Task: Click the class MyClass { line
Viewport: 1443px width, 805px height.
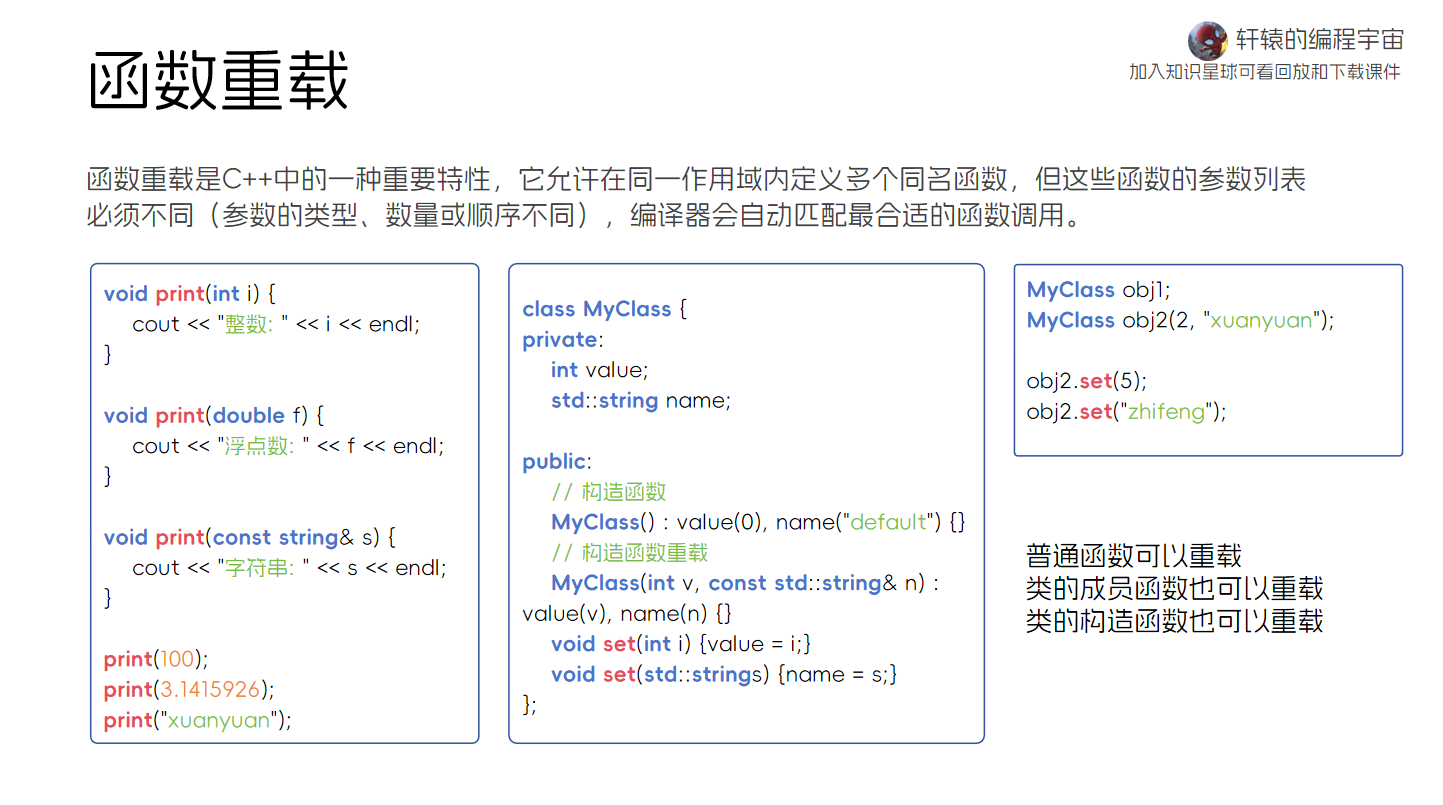Action: click(604, 310)
